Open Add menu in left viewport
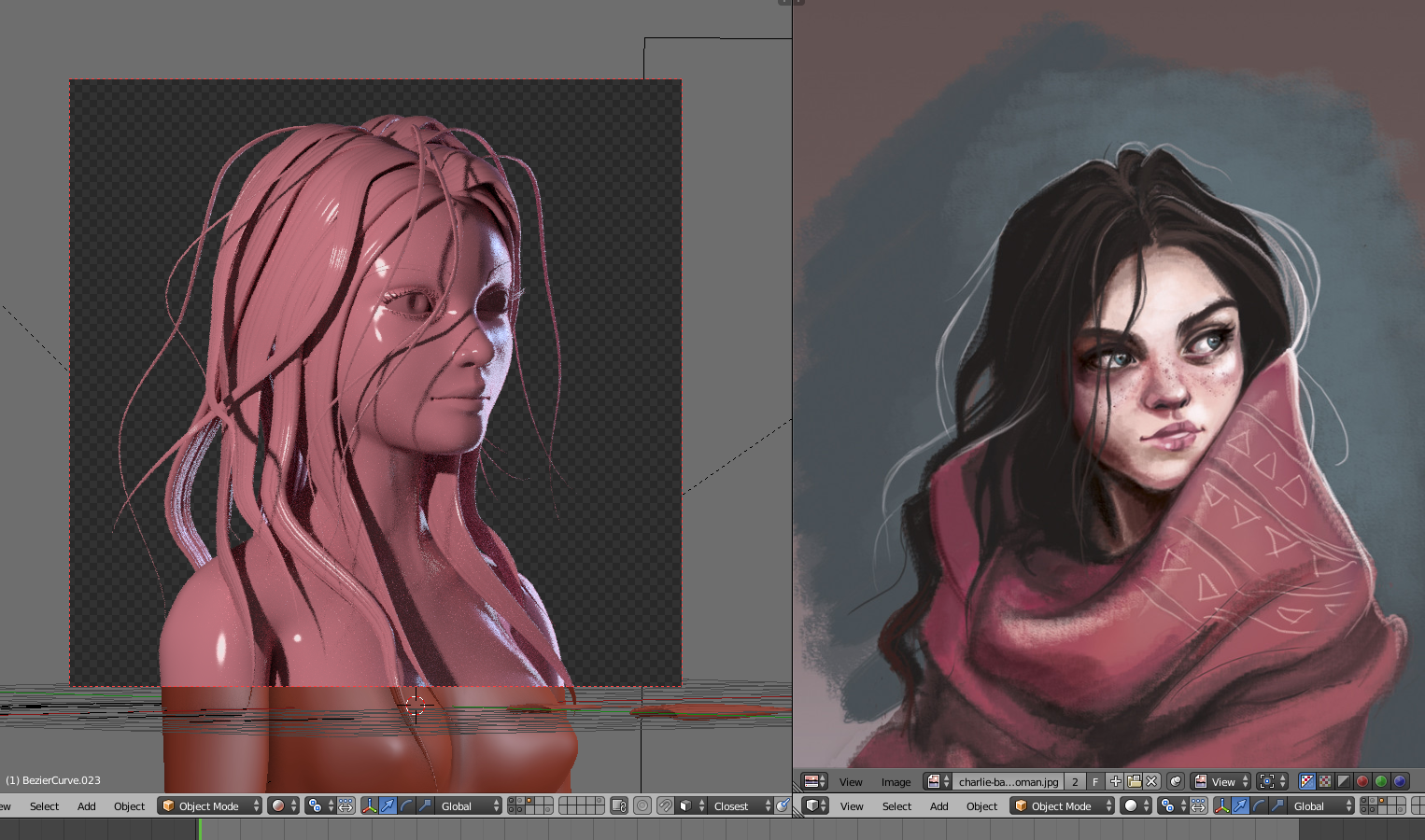This screenshot has height=840, width=1425. click(x=87, y=805)
